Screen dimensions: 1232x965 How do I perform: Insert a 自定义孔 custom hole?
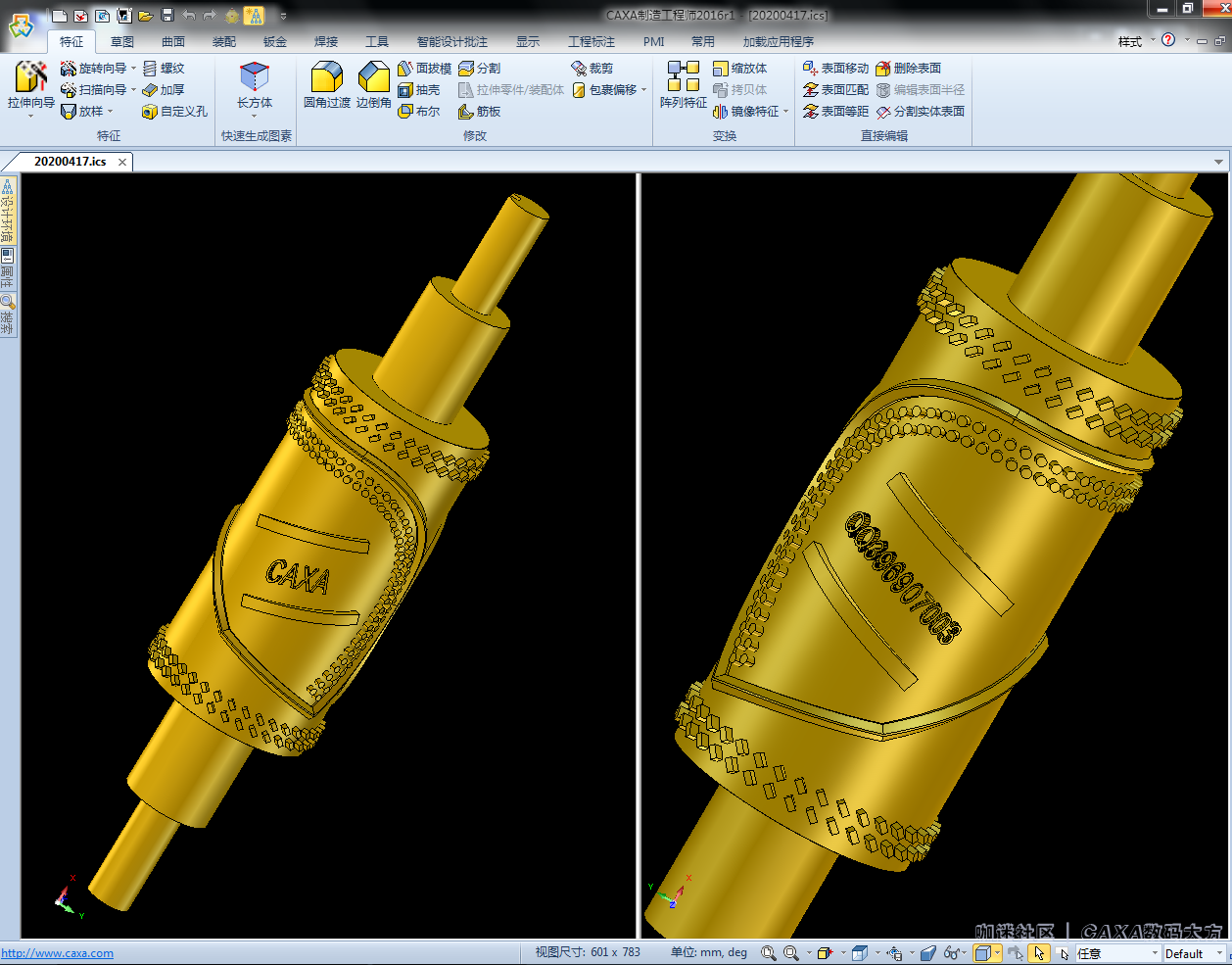point(175,112)
